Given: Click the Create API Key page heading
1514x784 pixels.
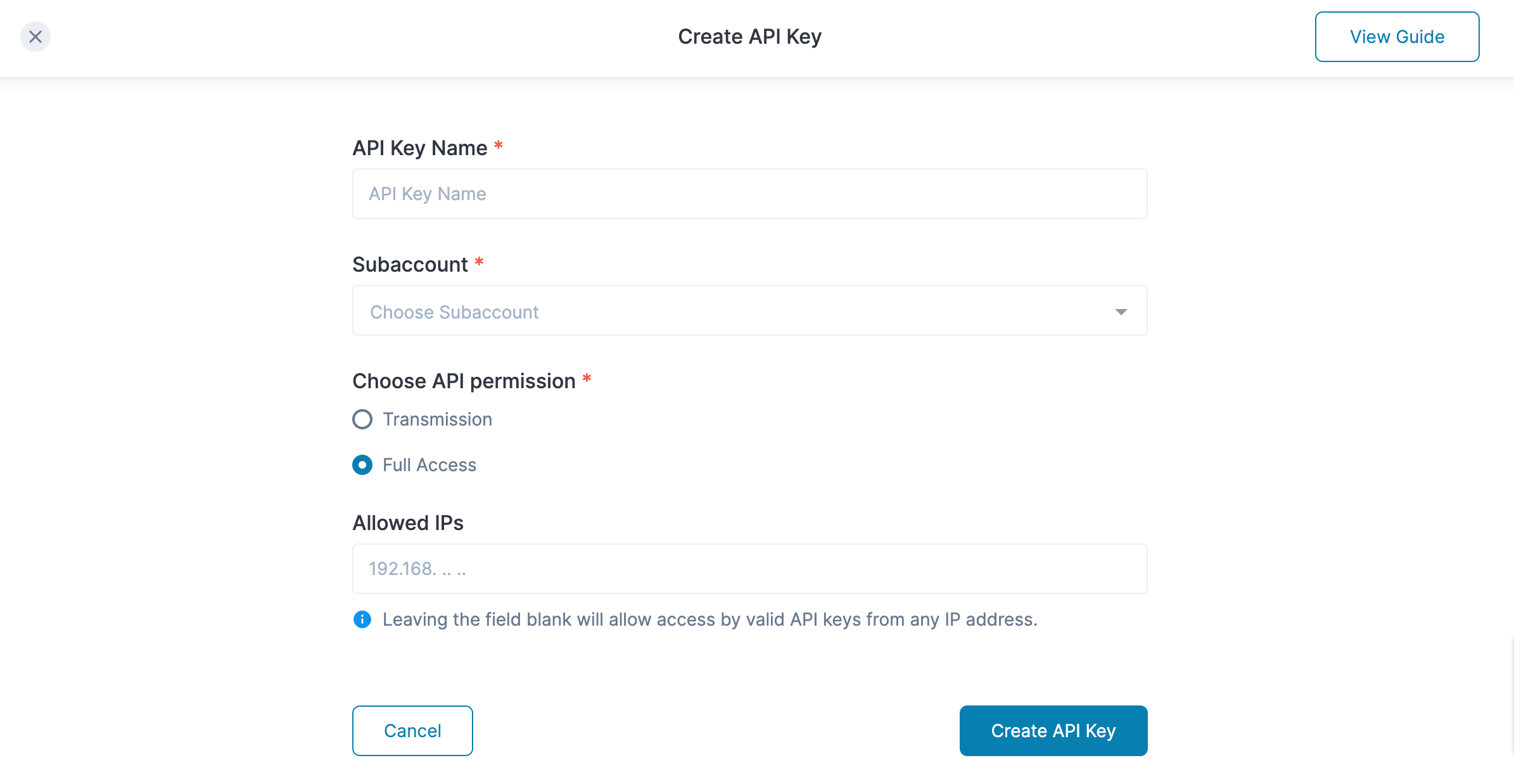Looking at the screenshot, I should click(749, 37).
